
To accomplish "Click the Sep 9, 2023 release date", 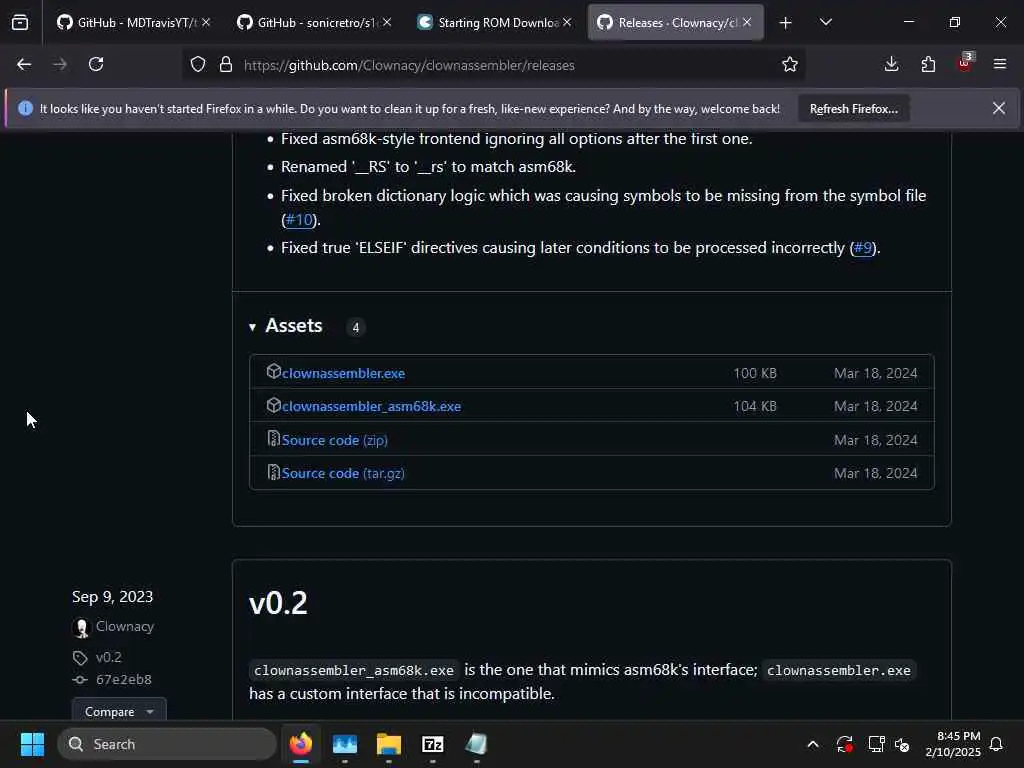I will [x=112, y=597].
